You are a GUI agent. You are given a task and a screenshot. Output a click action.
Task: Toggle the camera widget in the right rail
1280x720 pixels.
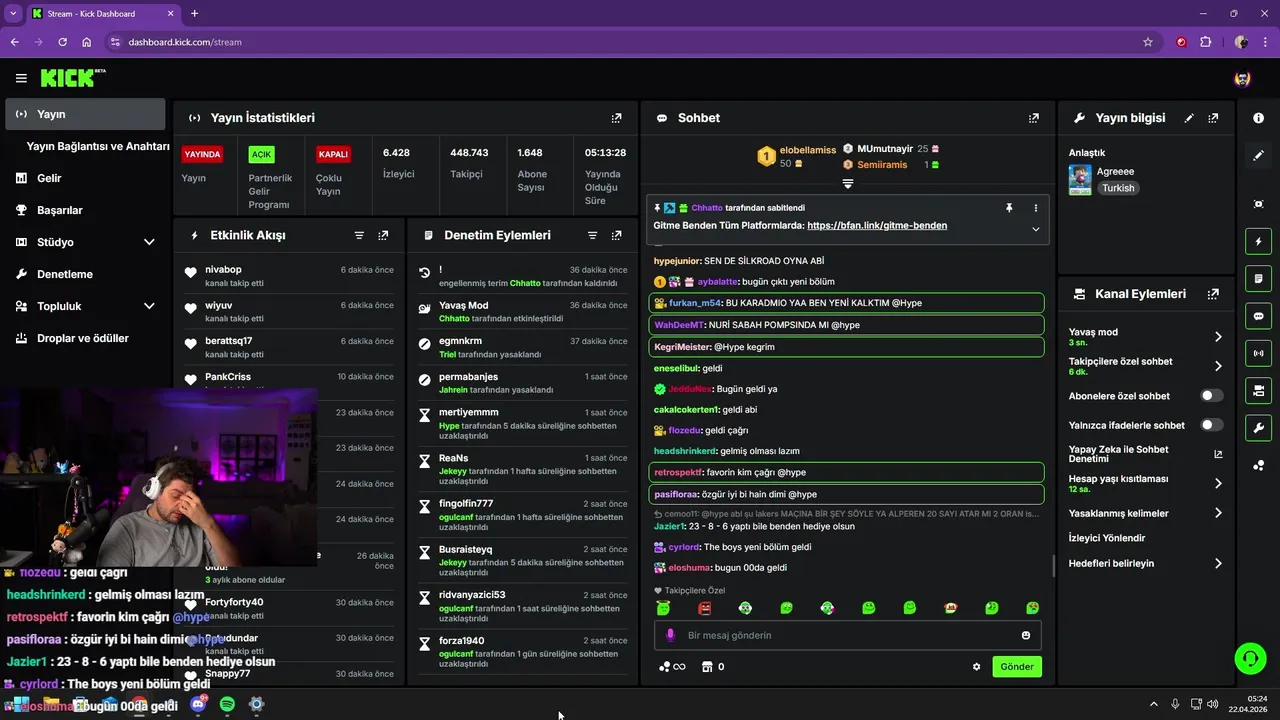[1259, 390]
